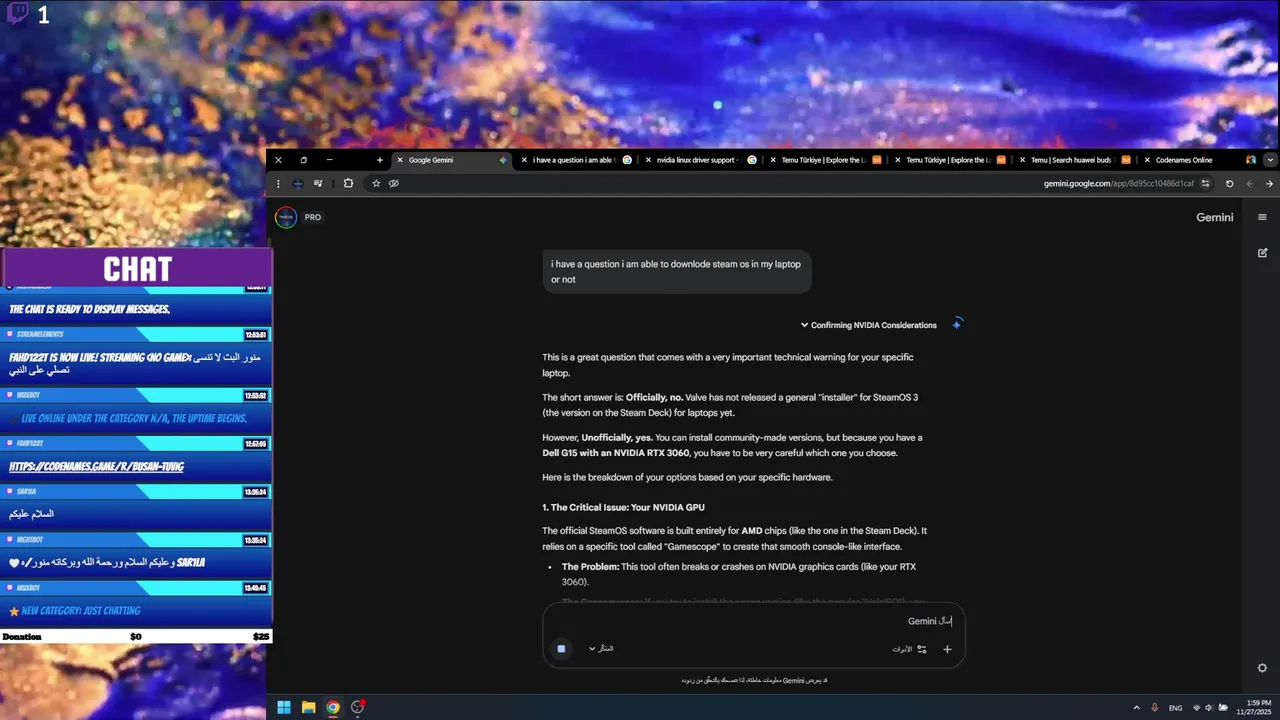The width and height of the screenshot is (1280, 720).
Task: Switch to the Google Gemini tab
Action: (x=452, y=160)
